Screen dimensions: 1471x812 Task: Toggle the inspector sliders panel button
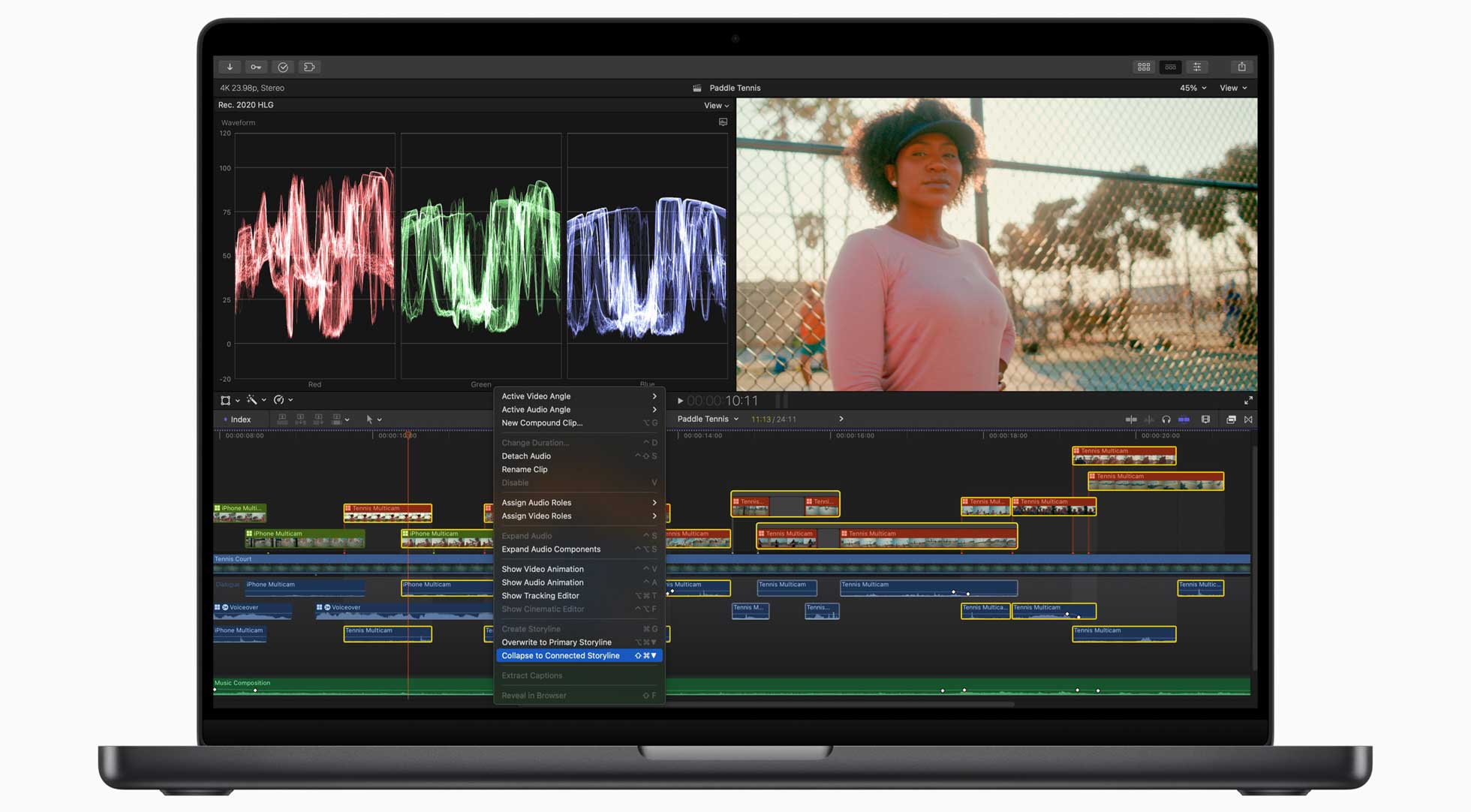tap(1197, 67)
